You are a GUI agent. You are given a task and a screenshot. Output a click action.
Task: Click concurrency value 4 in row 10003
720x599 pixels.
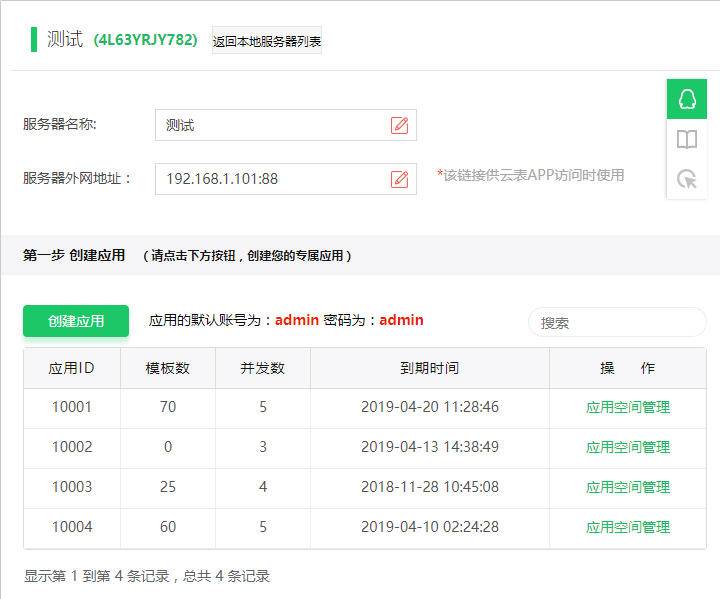(263, 487)
